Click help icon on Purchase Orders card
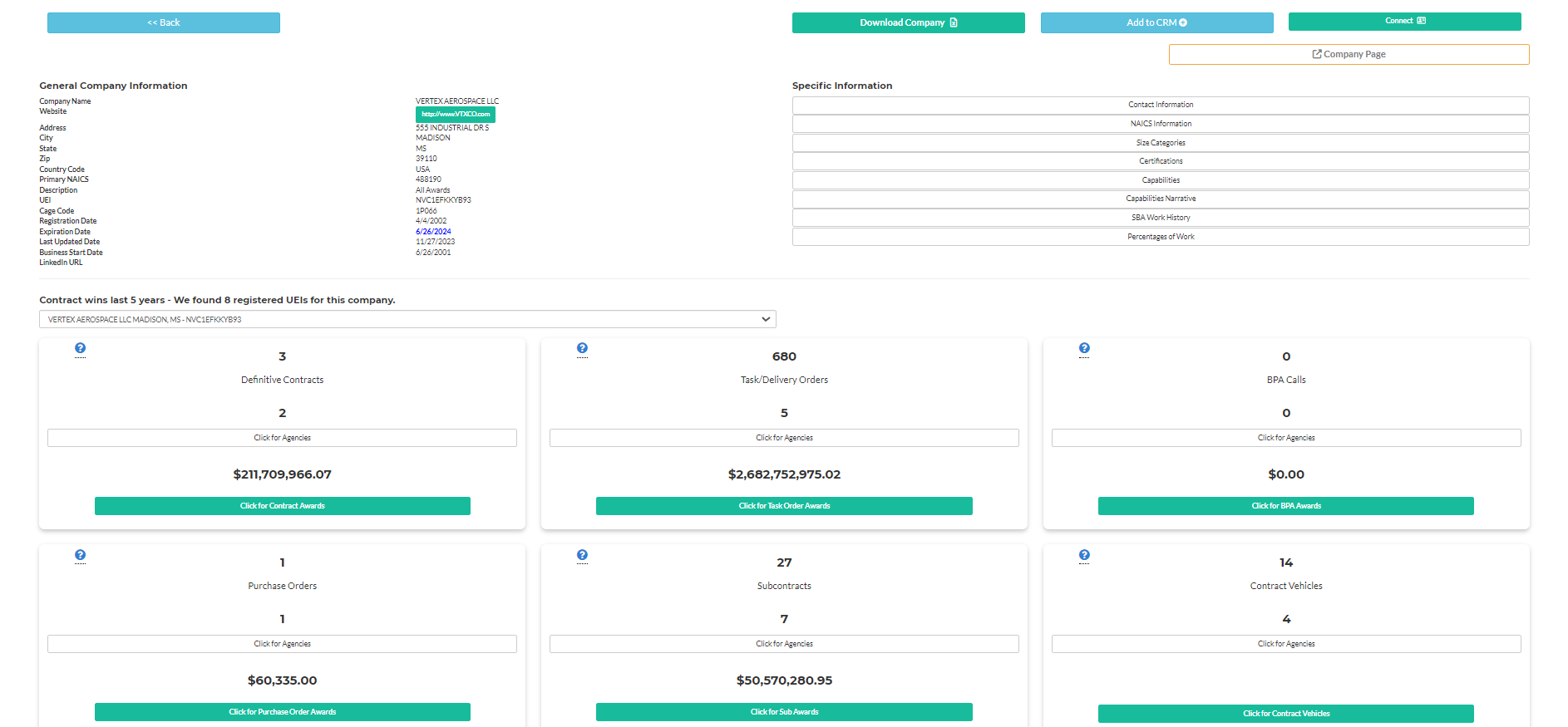The height and width of the screenshot is (727, 1568). click(80, 555)
